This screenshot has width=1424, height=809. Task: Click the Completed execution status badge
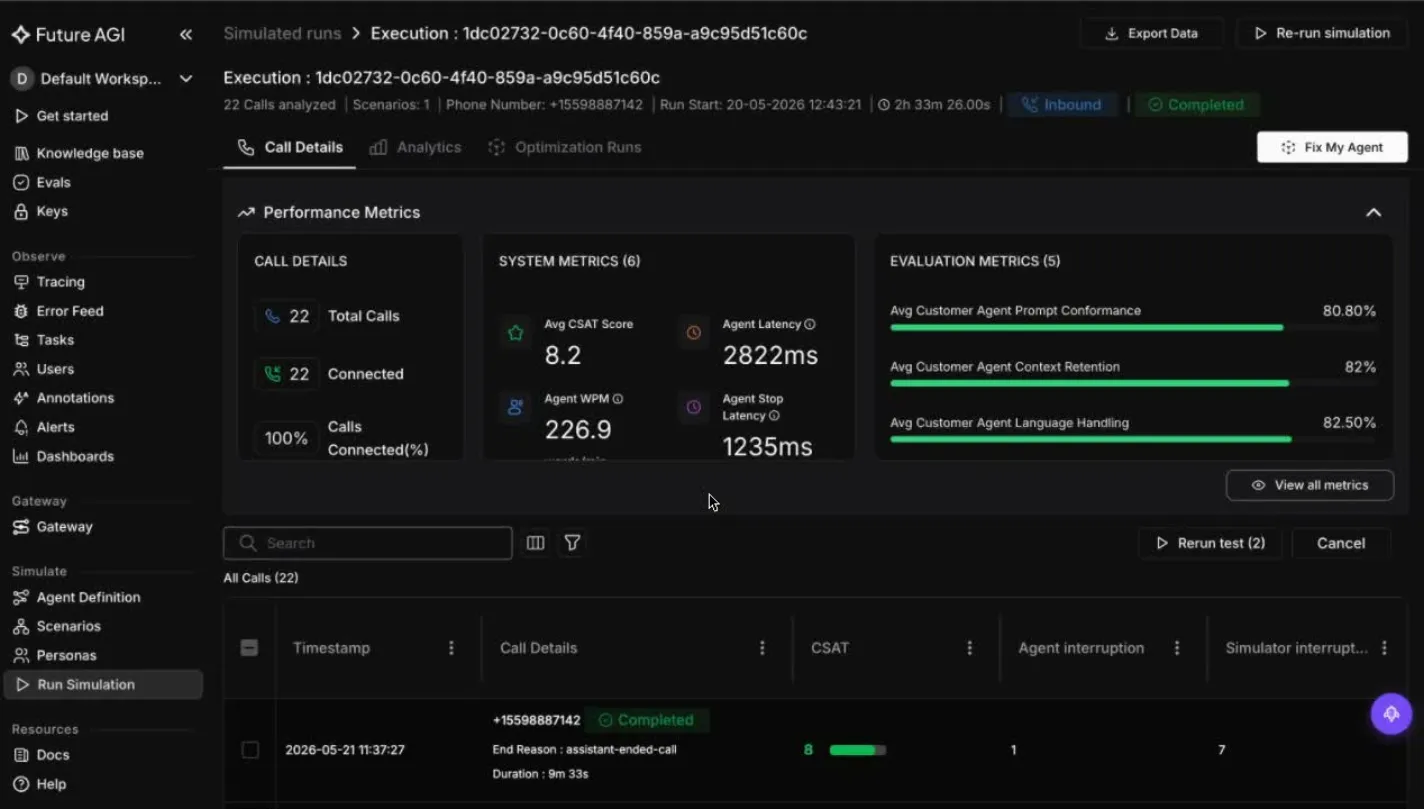tap(1197, 105)
